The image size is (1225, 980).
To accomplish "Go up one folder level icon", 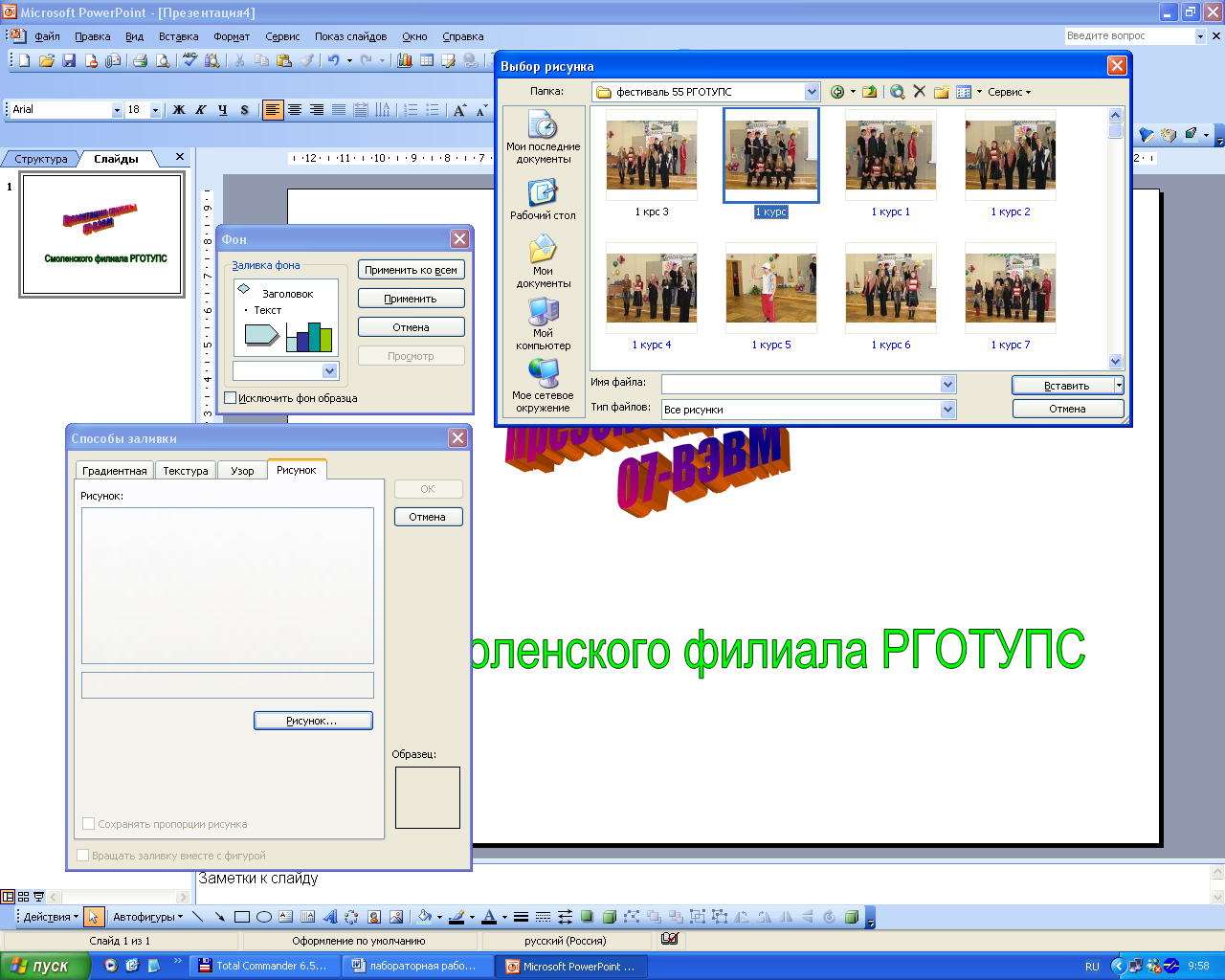I will pos(869,92).
